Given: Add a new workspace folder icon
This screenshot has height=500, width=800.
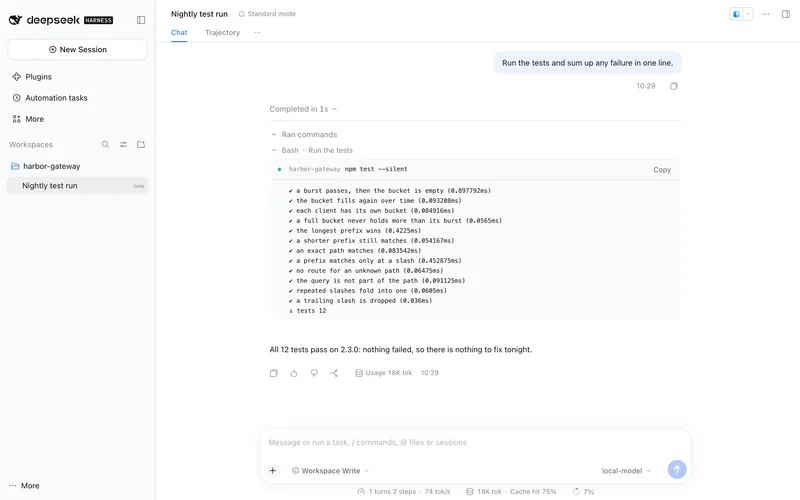Looking at the screenshot, I should (x=141, y=144).
